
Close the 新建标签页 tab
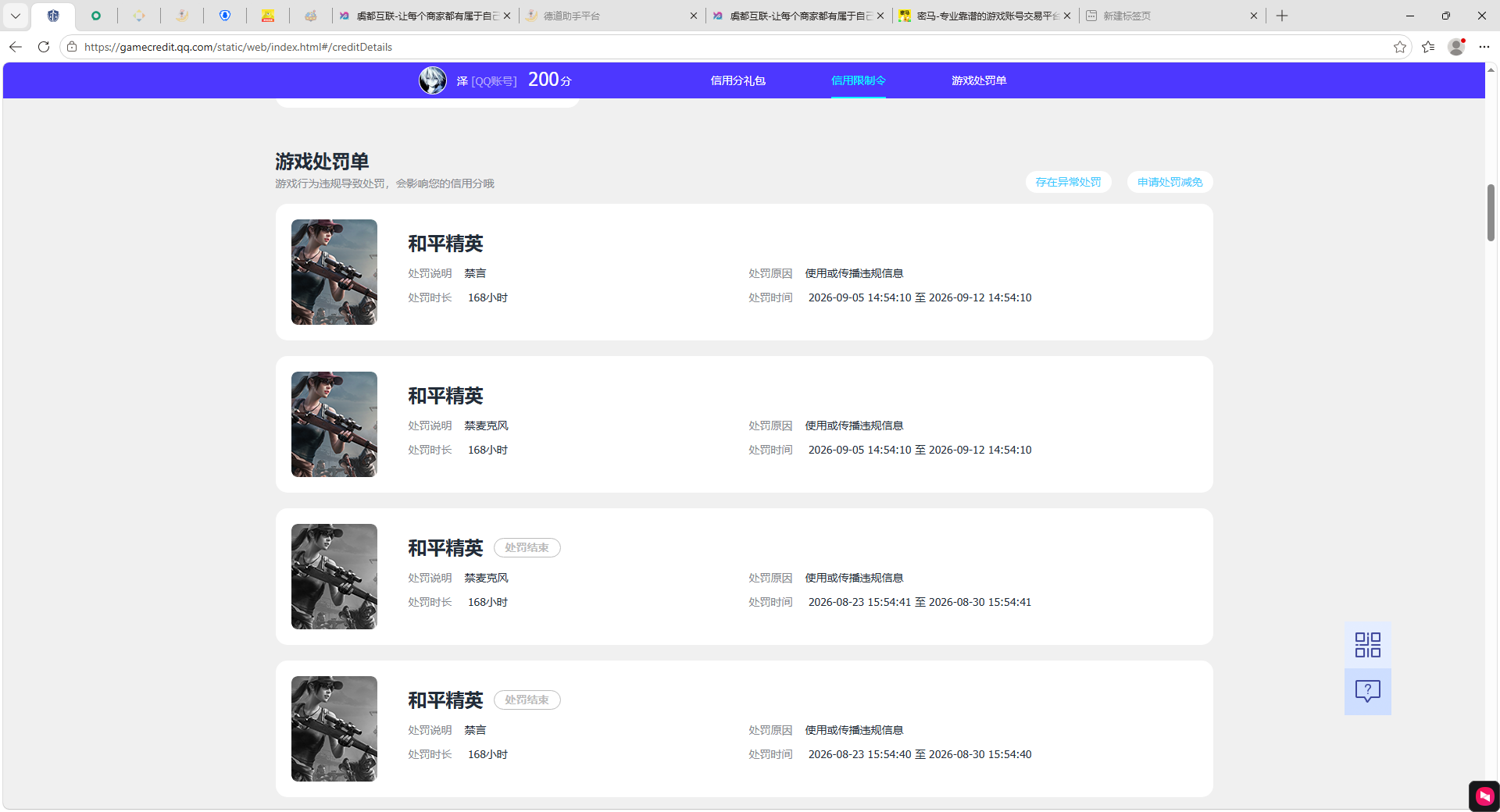click(1254, 16)
